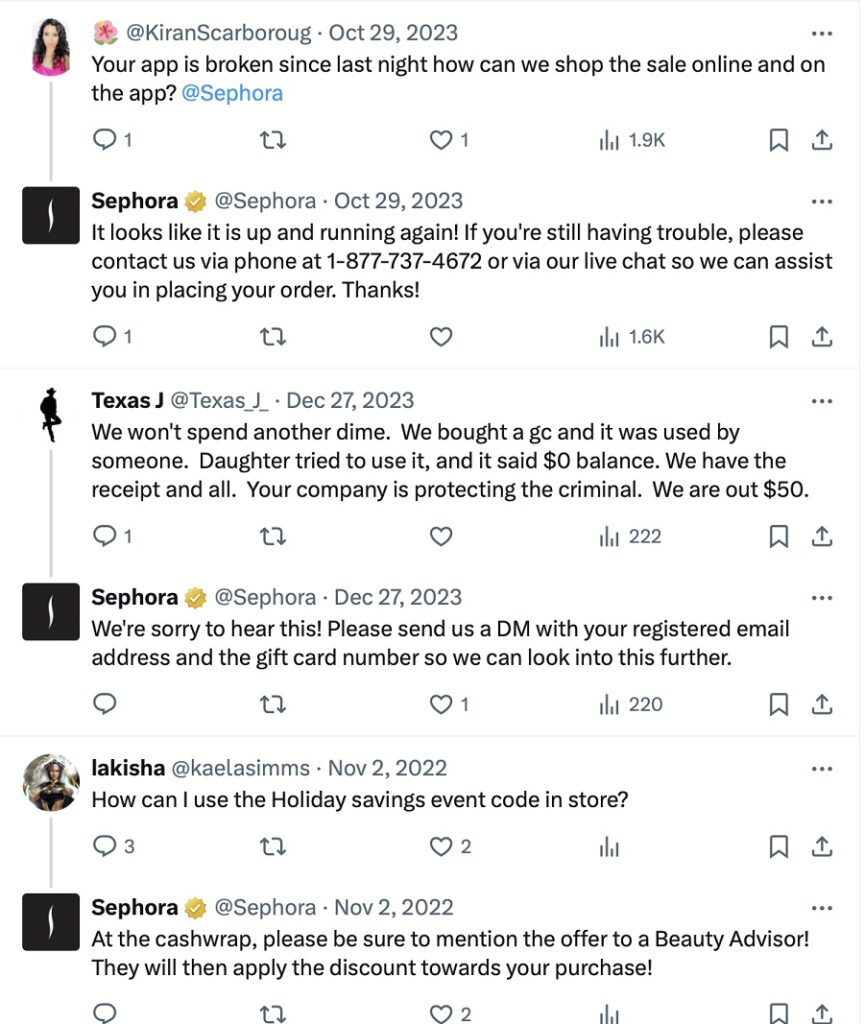Click the @Sephora mention in KiranScarboroug's tweet
The height and width of the screenshot is (1024, 864).
pyautogui.click(x=232, y=94)
